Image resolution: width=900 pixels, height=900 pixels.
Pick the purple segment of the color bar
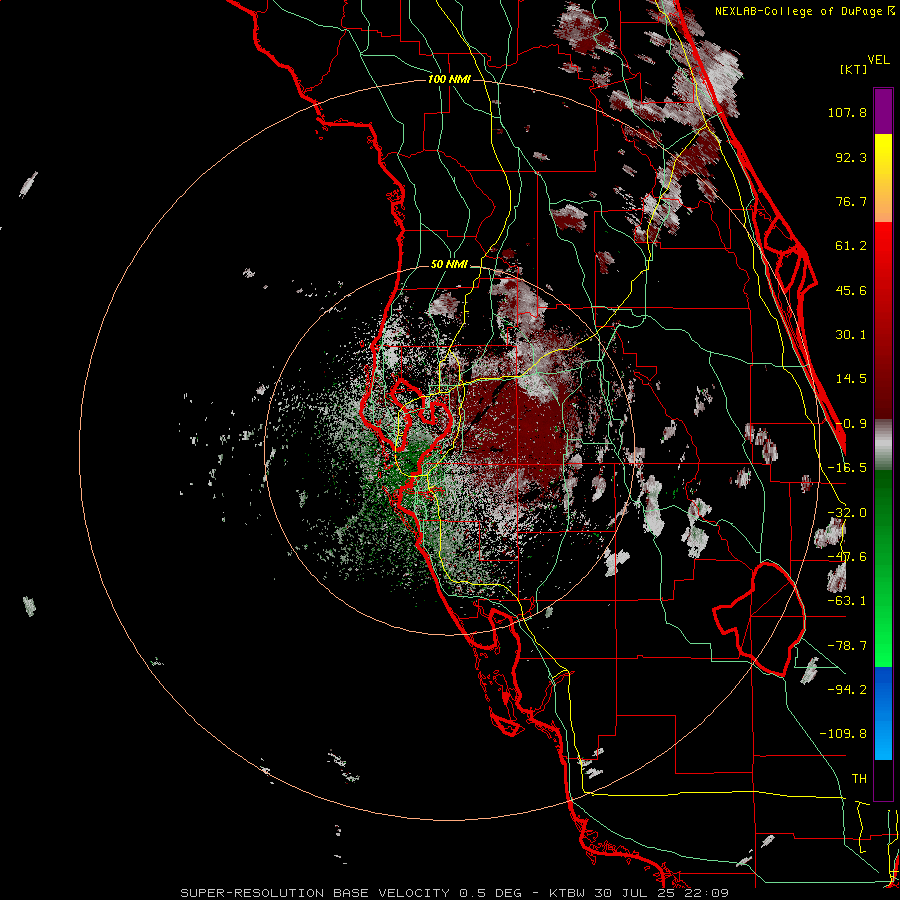click(883, 111)
